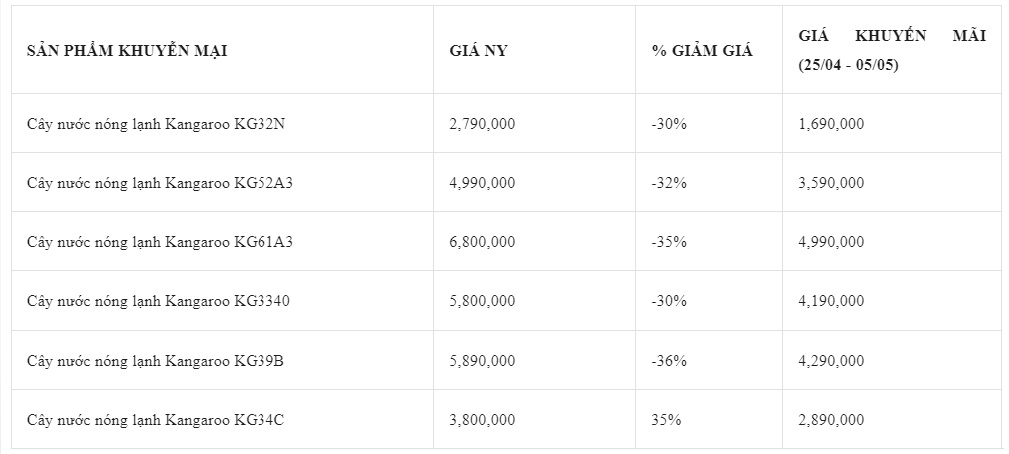Click the Kangaroo KG34C product name
The height and width of the screenshot is (454, 1009).
(x=155, y=419)
